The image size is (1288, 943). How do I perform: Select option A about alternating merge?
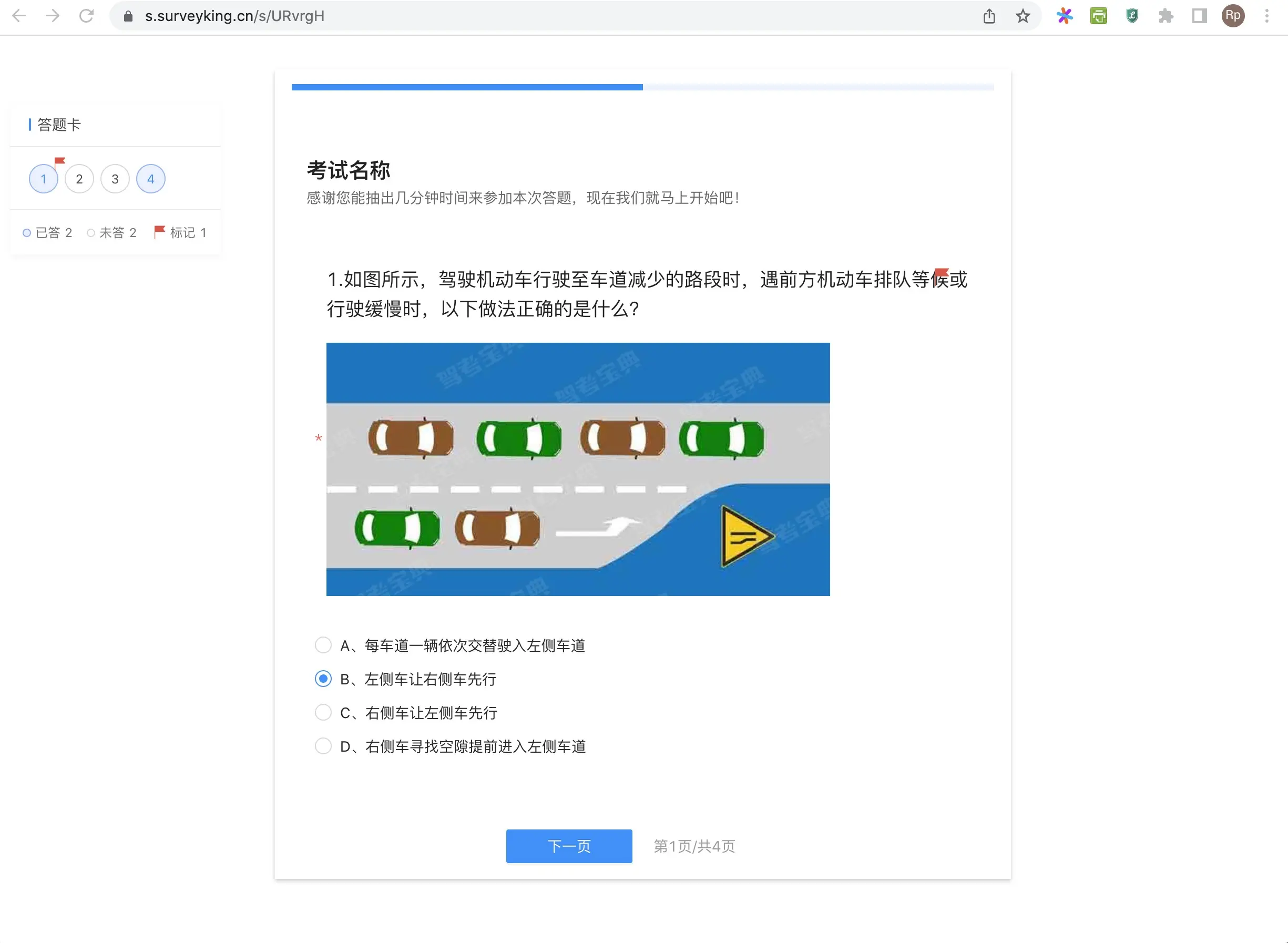[x=323, y=645]
